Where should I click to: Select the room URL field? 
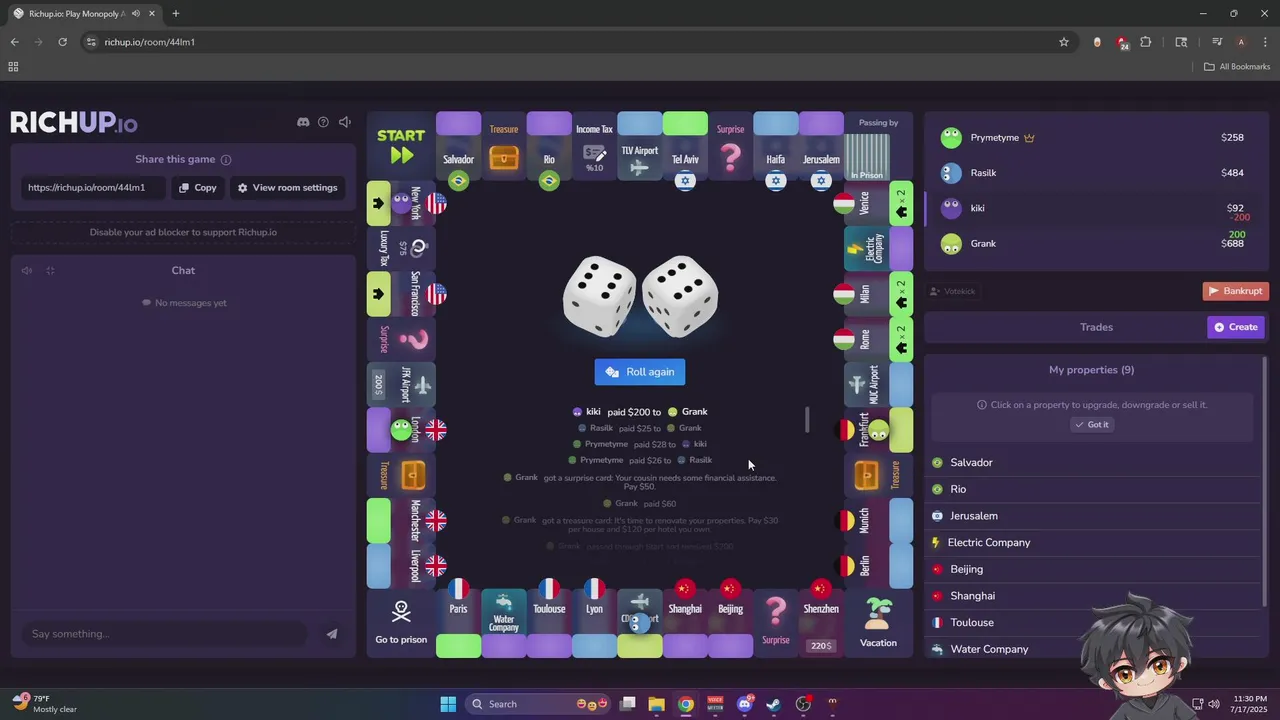click(93, 187)
